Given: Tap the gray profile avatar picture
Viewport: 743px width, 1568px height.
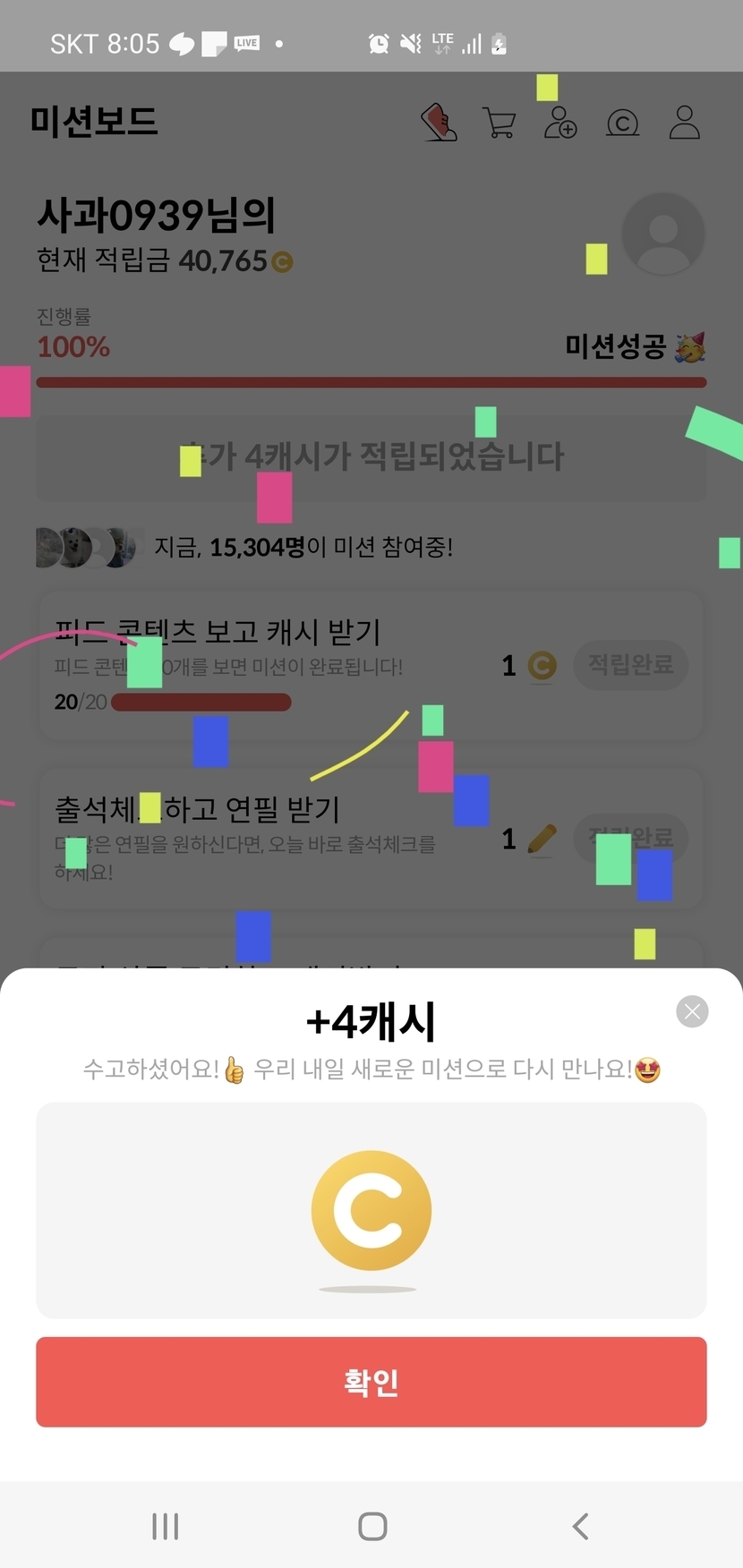Looking at the screenshot, I should [x=663, y=234].
